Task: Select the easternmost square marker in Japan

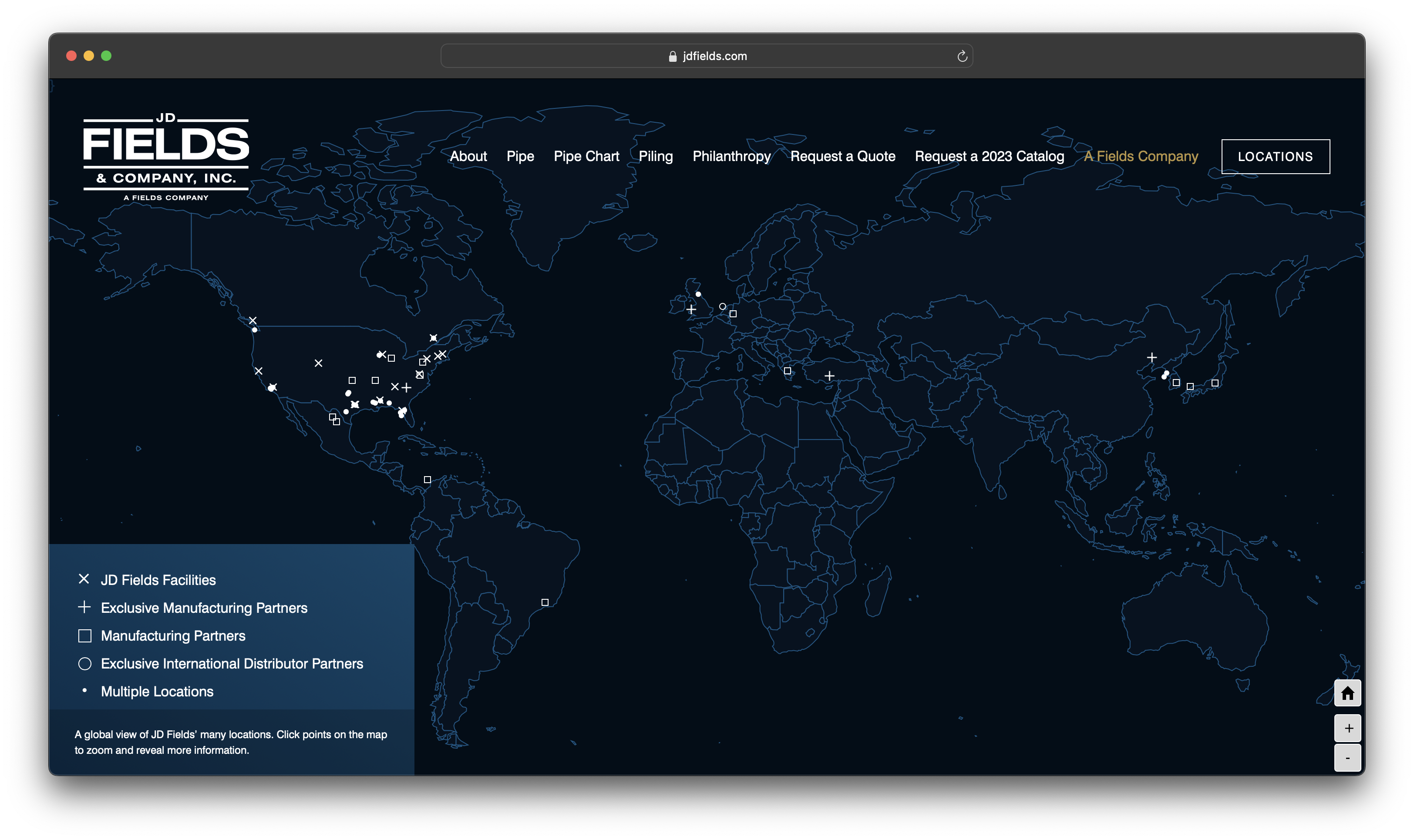Action: [1215, 383]
